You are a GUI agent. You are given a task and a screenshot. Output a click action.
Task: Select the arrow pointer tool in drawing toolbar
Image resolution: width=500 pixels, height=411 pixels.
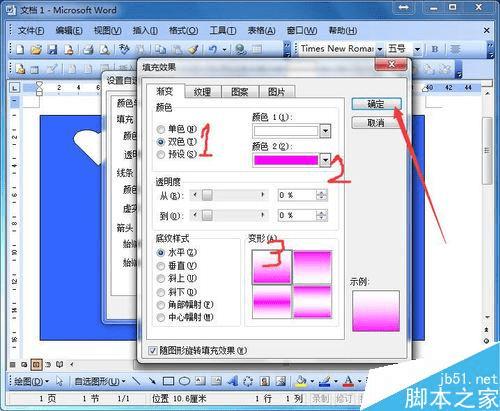point(59,381)
